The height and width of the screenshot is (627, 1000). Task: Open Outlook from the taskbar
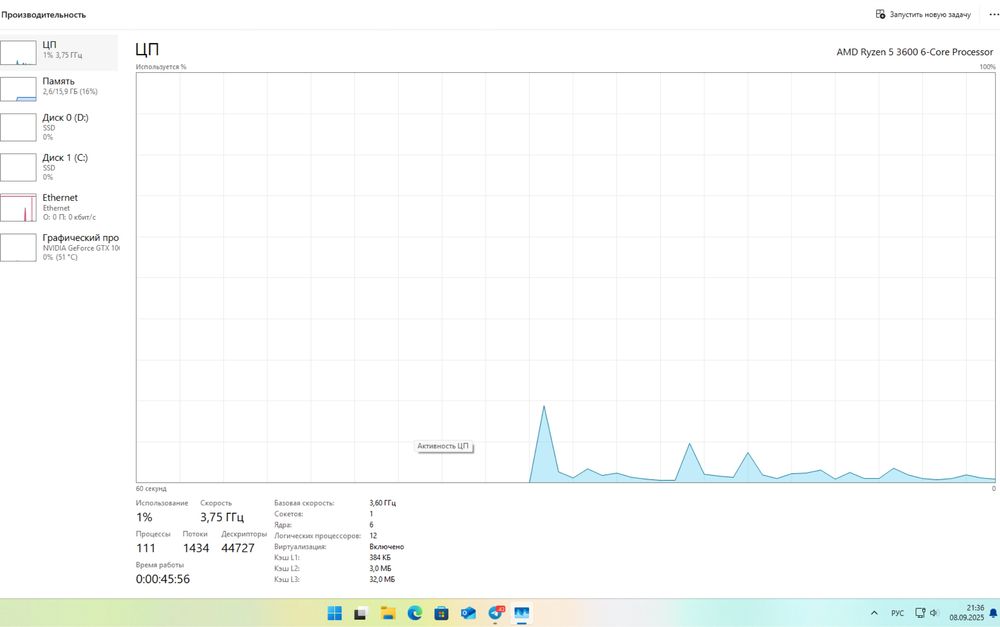click(468, 613)
